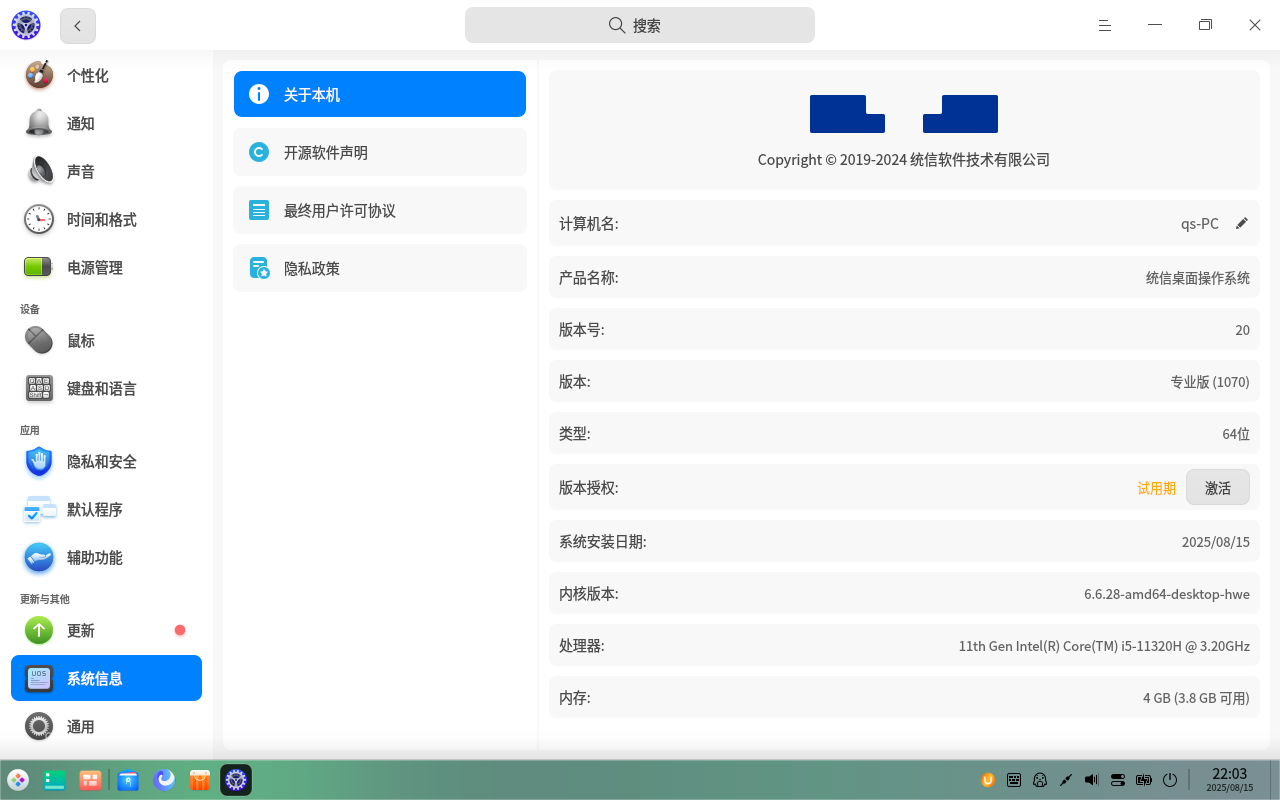
Task: Open Power Management settings
Action: (x=94, y=268)
